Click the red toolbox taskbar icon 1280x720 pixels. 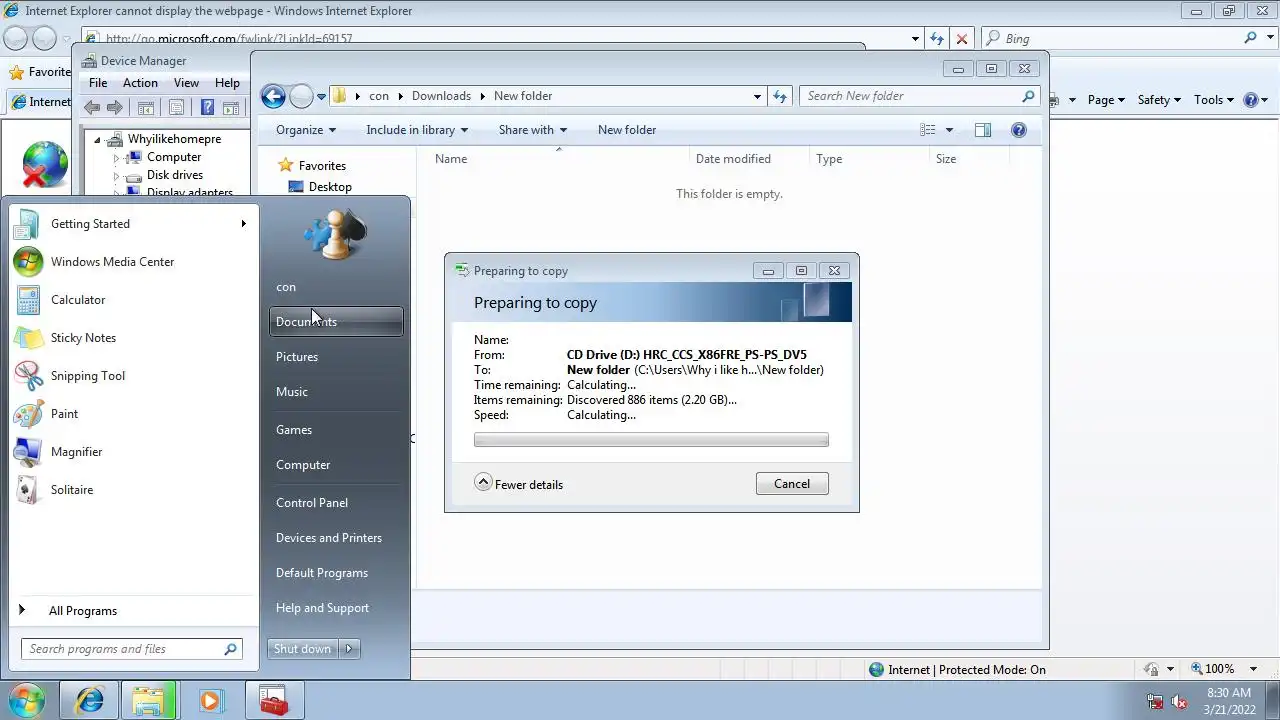[x=272, y=701]
